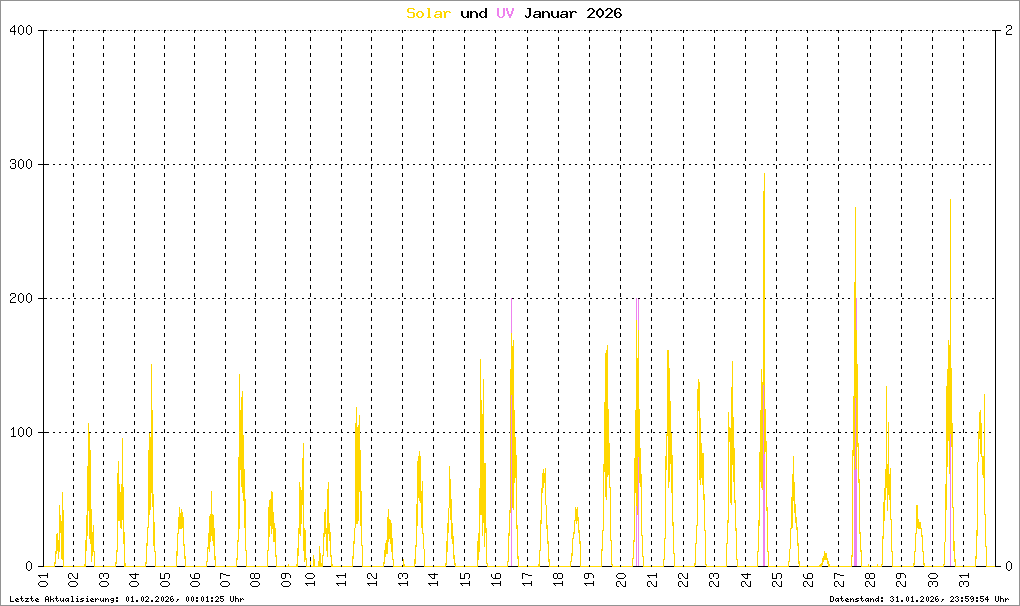Click the 200 label on left axis

tap(22, 299)
